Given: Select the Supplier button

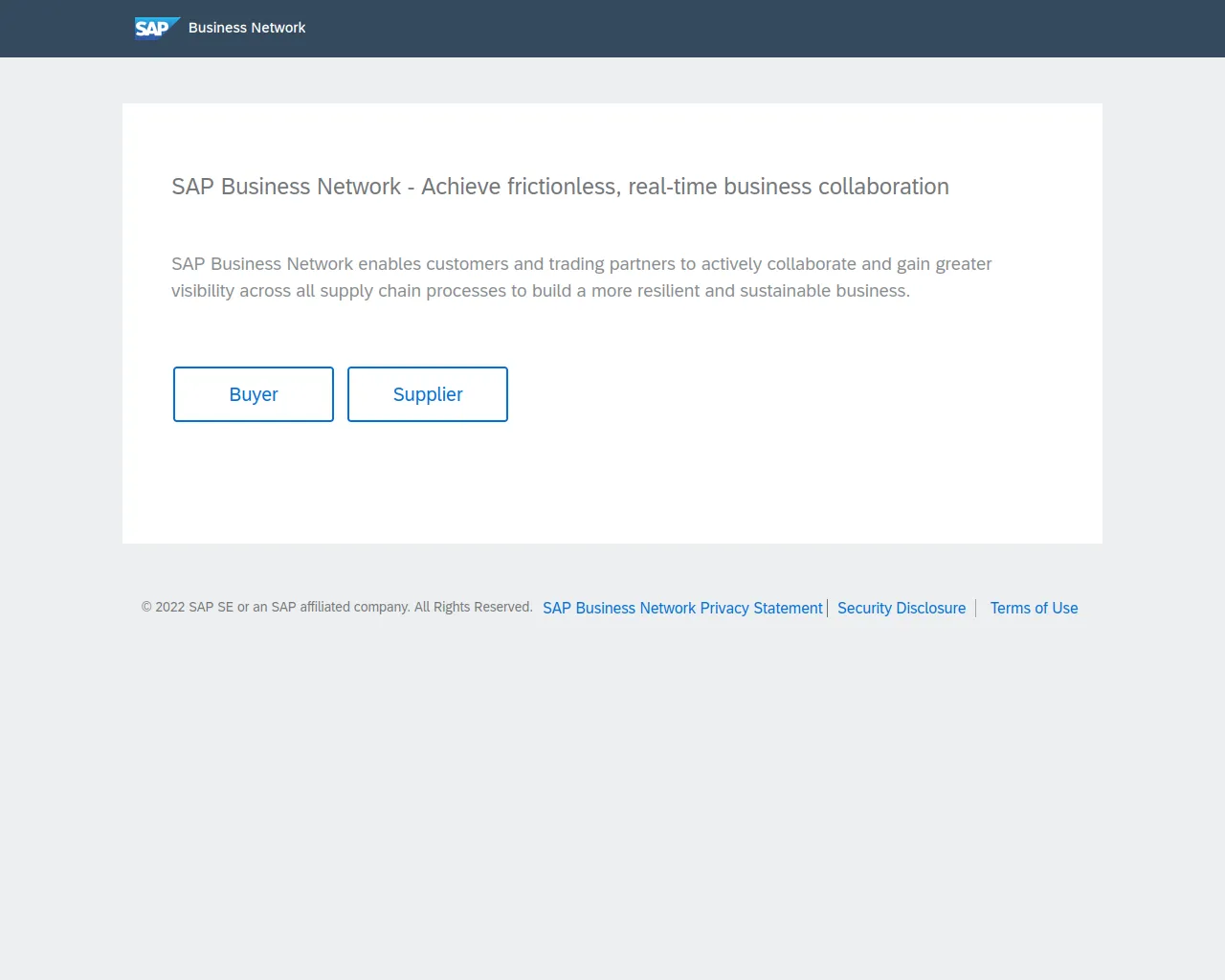Looking at the screenshot, I should click(x=428, y=394).
